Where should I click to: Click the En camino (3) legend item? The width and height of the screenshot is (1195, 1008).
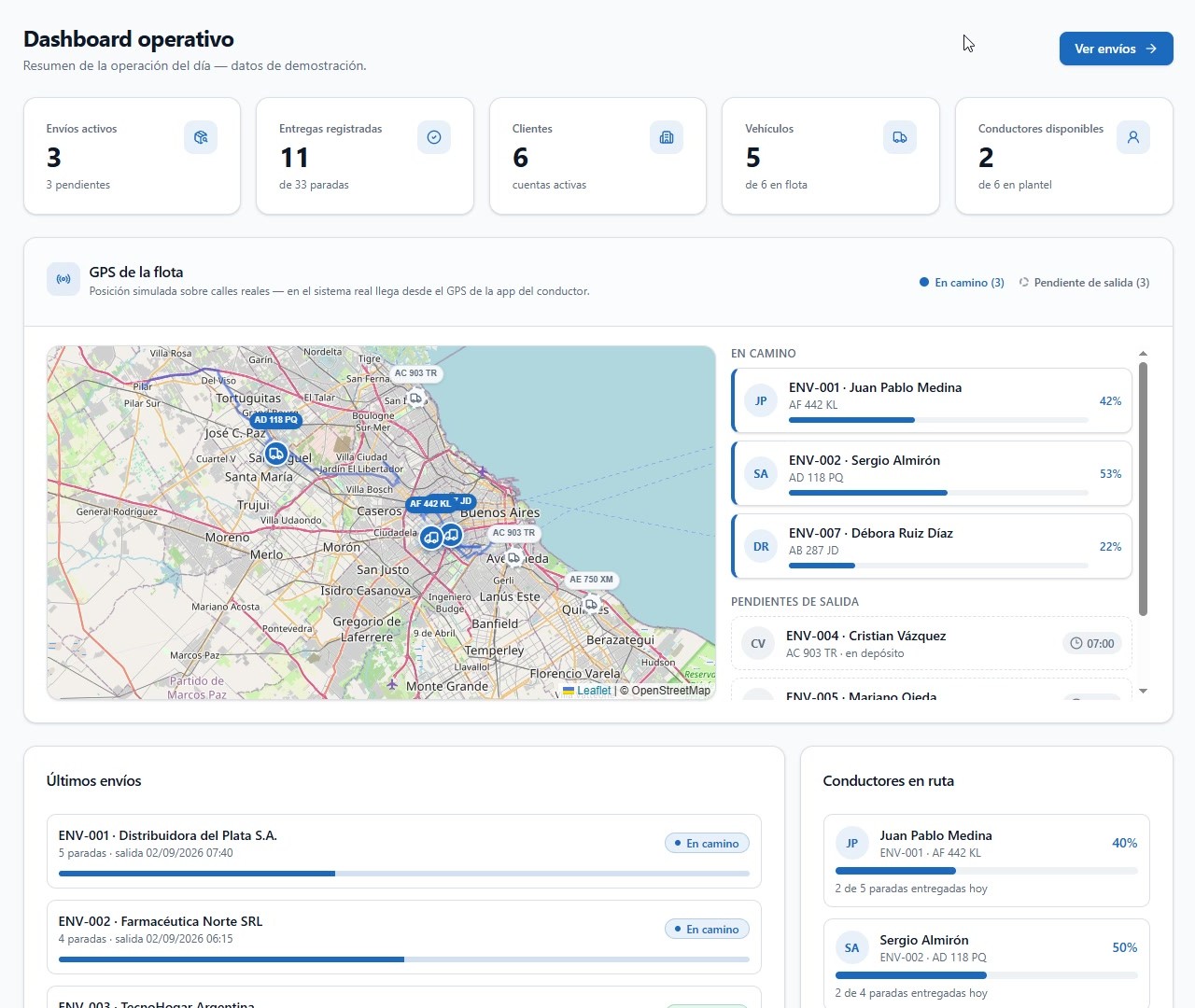point(962,283)
